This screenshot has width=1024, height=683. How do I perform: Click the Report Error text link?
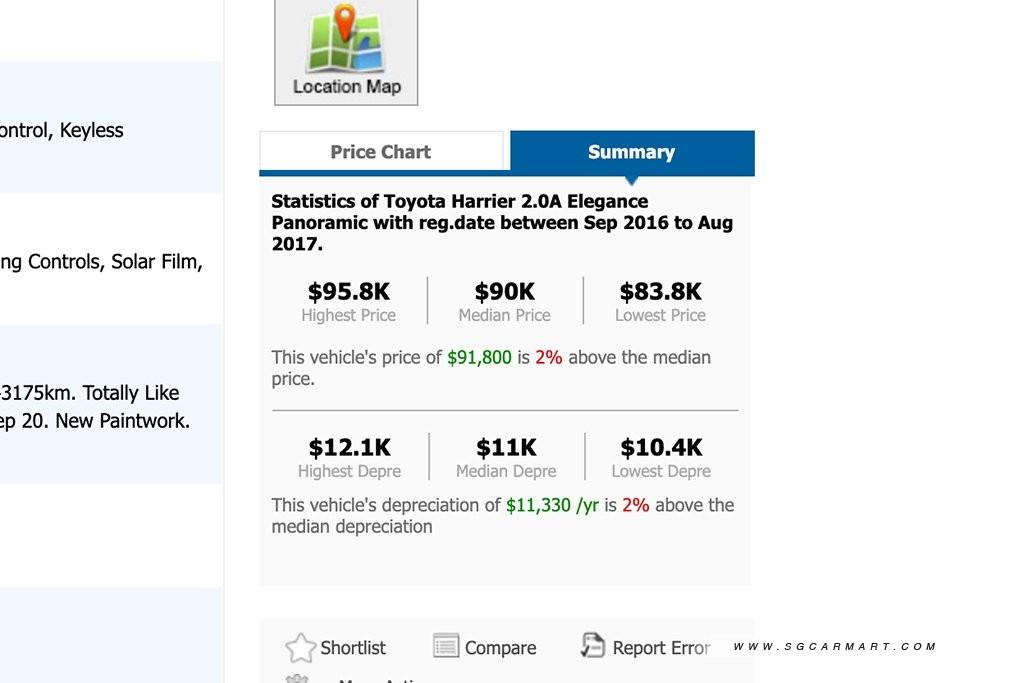tap(661, 648)
